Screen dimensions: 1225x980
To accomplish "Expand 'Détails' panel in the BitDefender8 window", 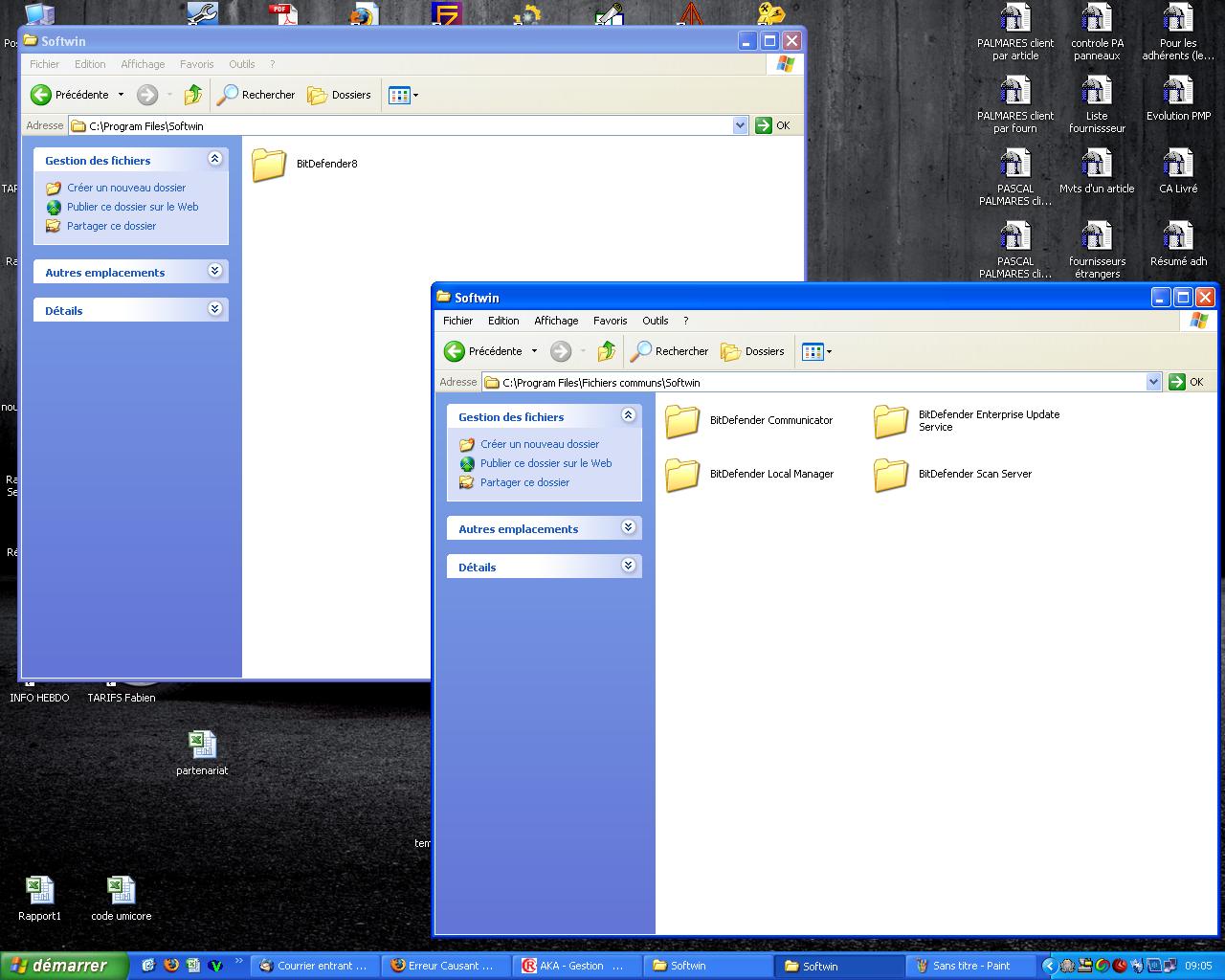I will tap(214, 309).
